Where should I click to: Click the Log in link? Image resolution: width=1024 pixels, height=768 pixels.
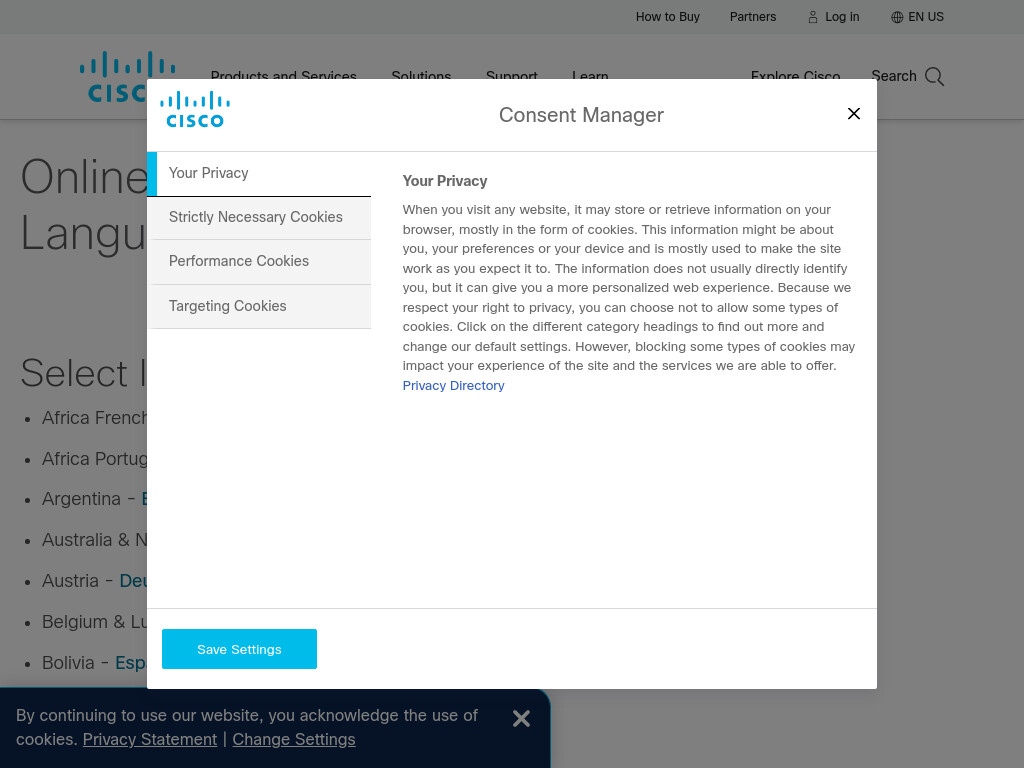(842, 17)
